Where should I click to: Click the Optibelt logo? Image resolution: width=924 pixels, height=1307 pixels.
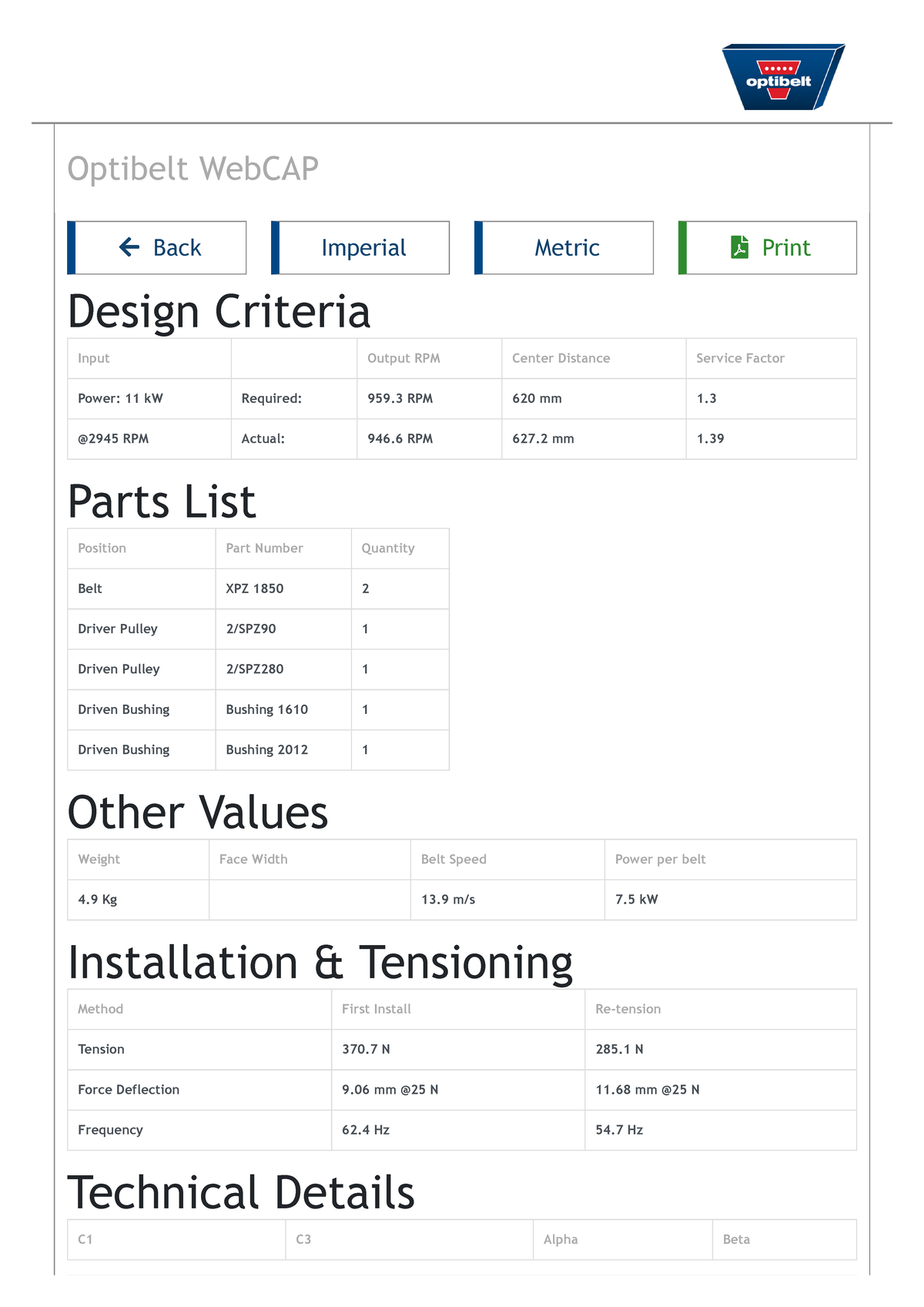pos(783,77)
